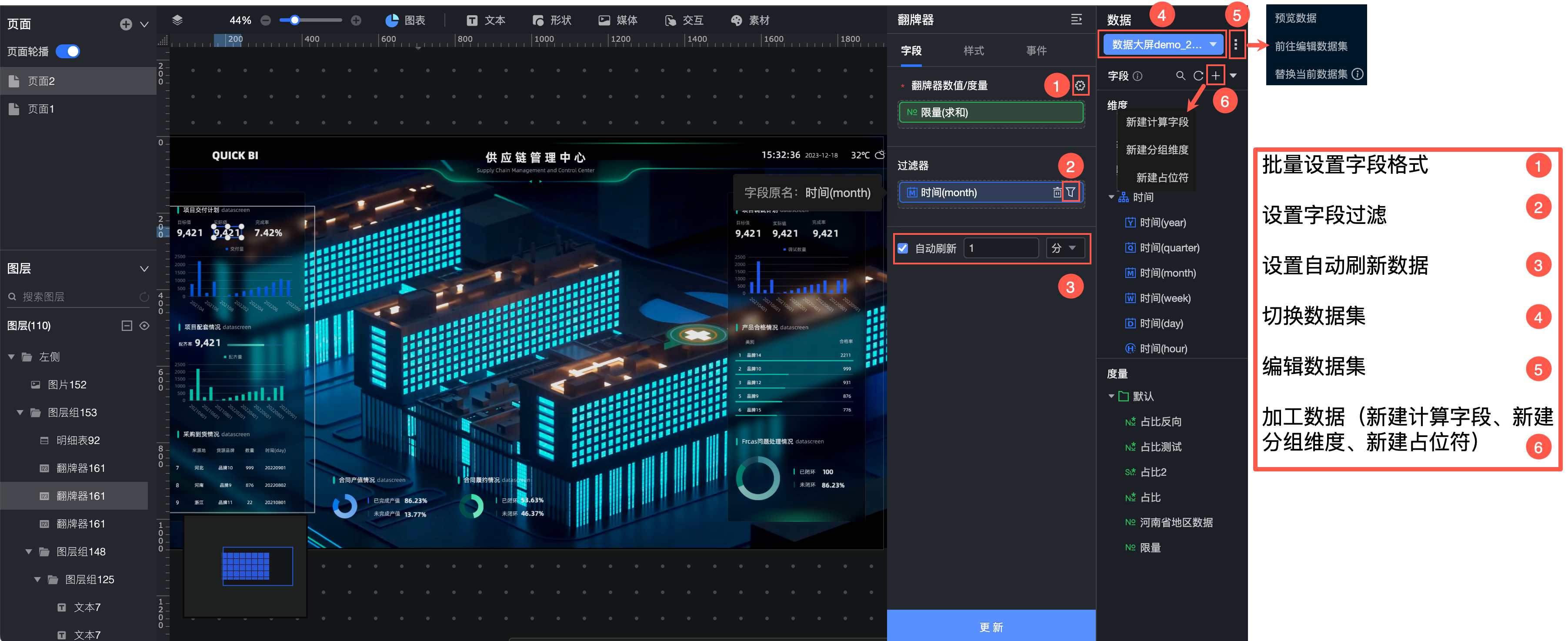The width and height of the screenshot is (1568, 641).
Task: Zoom out with the minus button
Action: pyautogui.click(x=265, y=21)
